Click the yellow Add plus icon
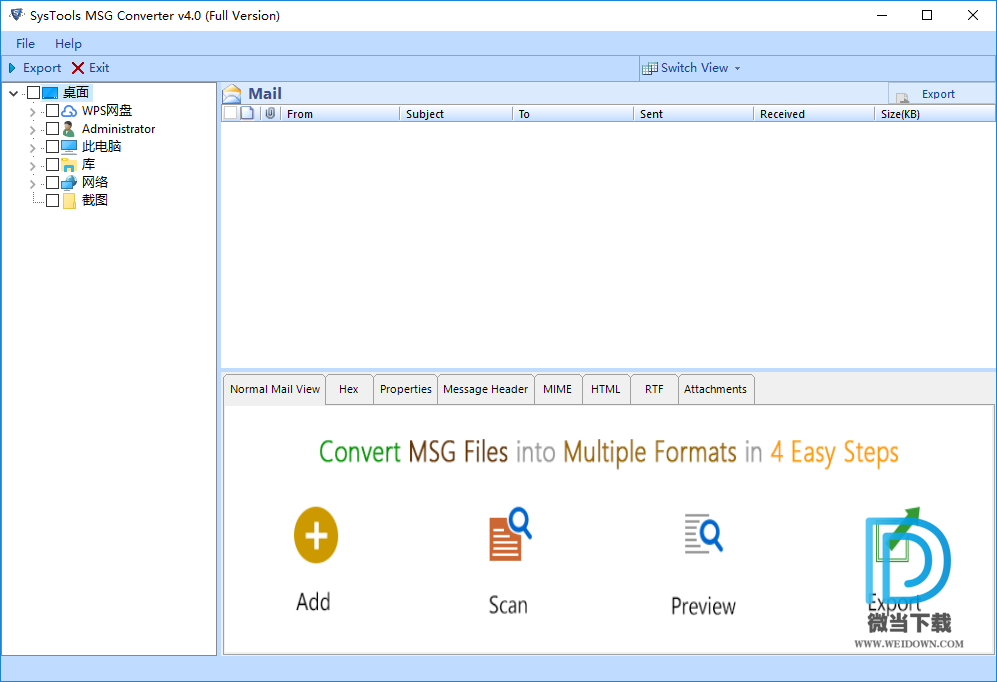The height and width of the screenshot is (682, 997). (316, 535)
